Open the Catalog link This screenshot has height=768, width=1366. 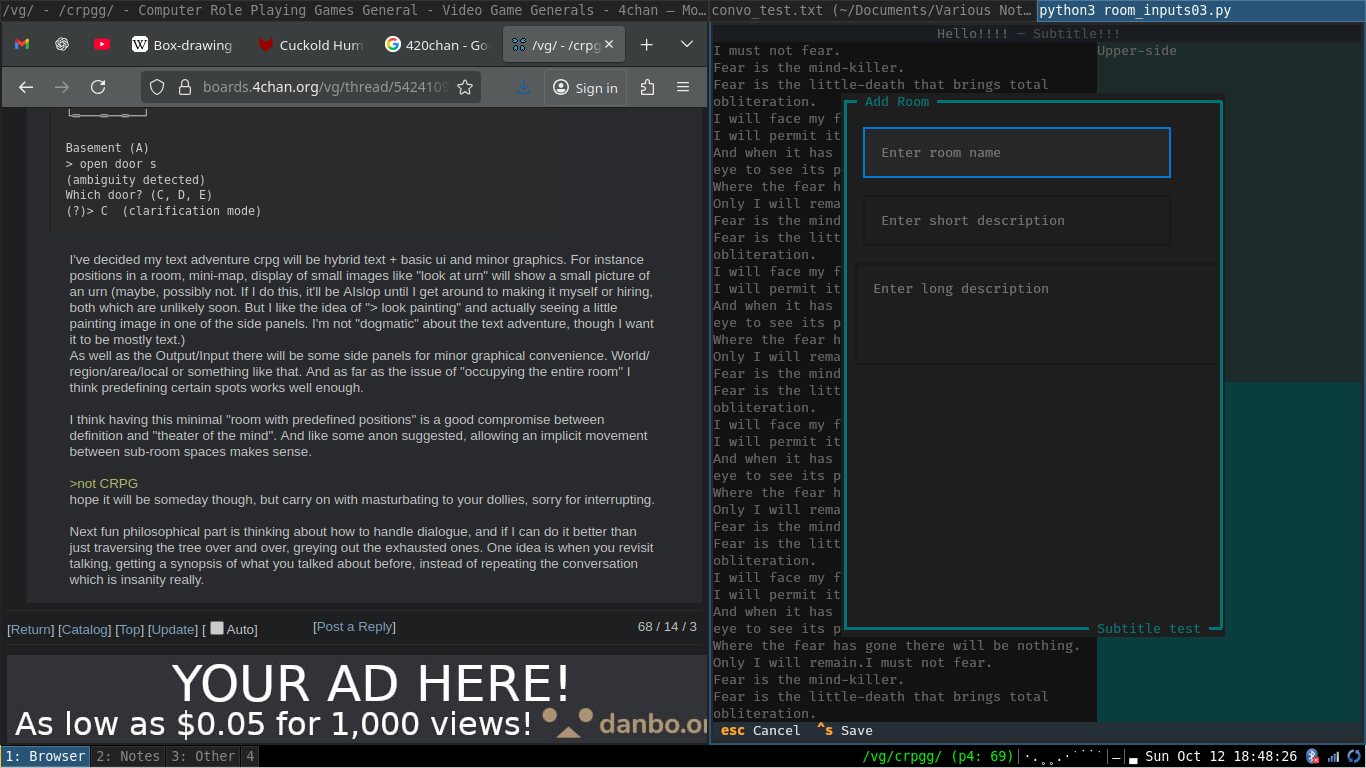85,629
